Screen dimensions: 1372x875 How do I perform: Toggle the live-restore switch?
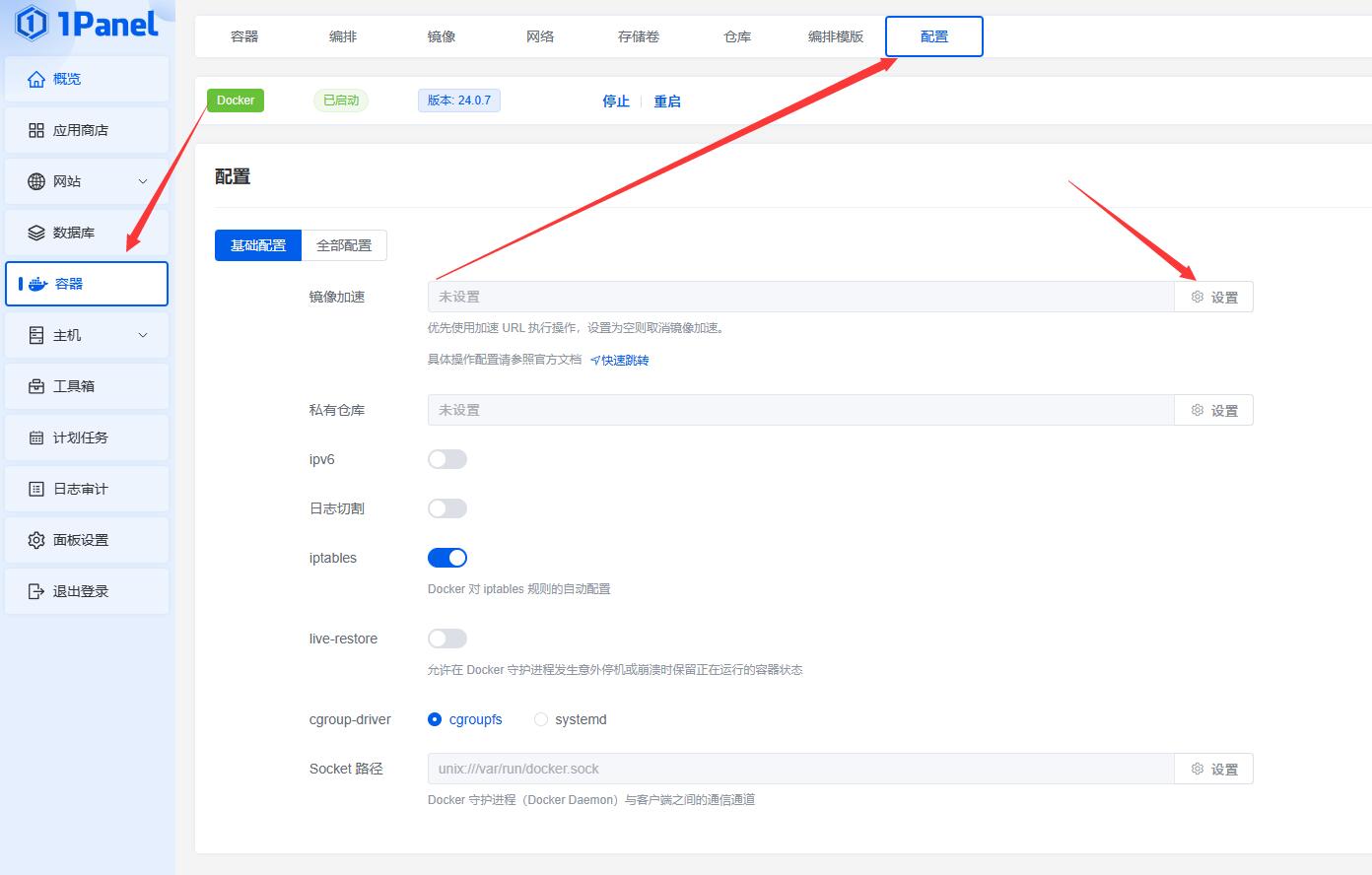447,639
